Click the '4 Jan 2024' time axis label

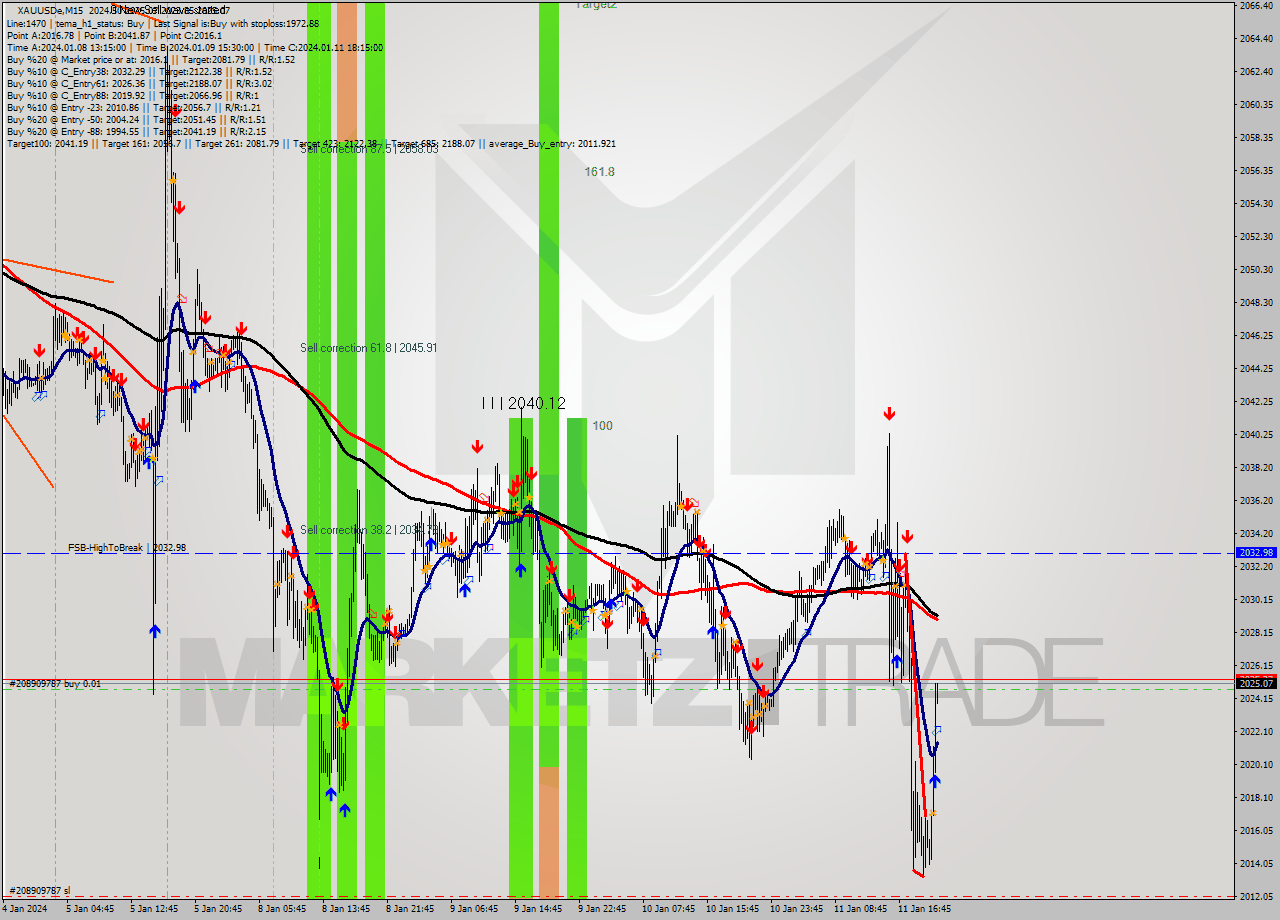[25, 909]
